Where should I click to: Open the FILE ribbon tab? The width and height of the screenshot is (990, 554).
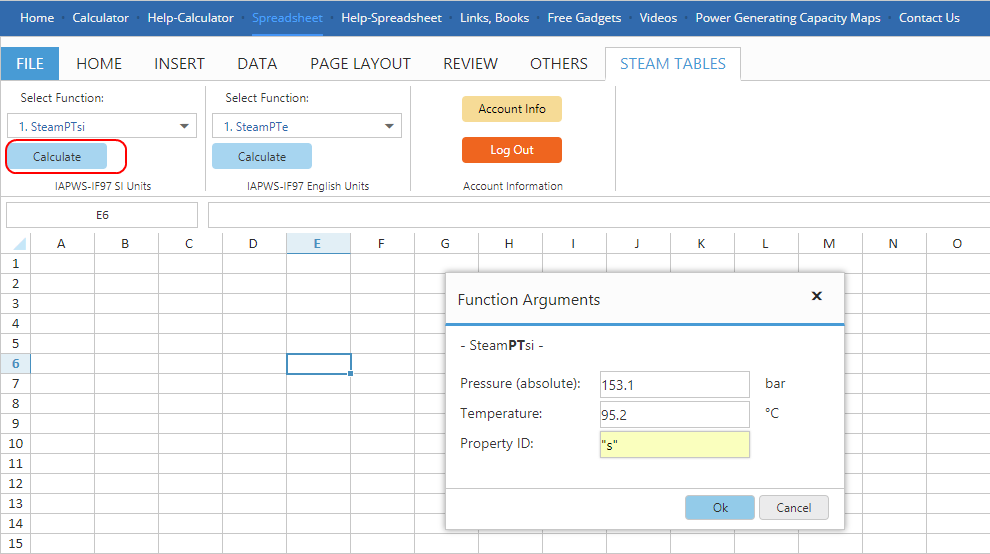pyautogui.click(x=30, y=63)
